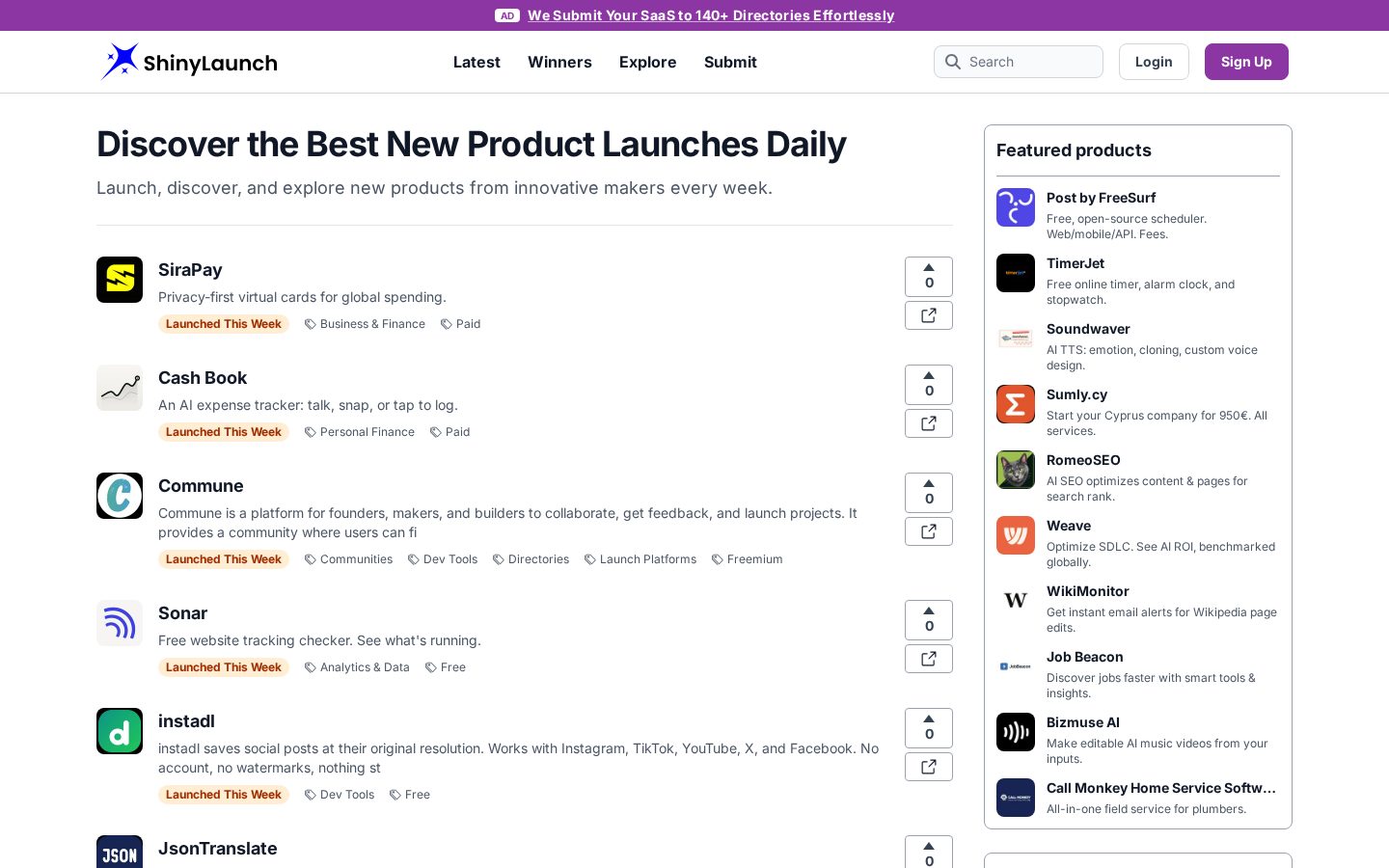Open Weave orange icon
Image resolution: width=1389 pixels, height=868 pixels.
click(x=1016, y=535)
